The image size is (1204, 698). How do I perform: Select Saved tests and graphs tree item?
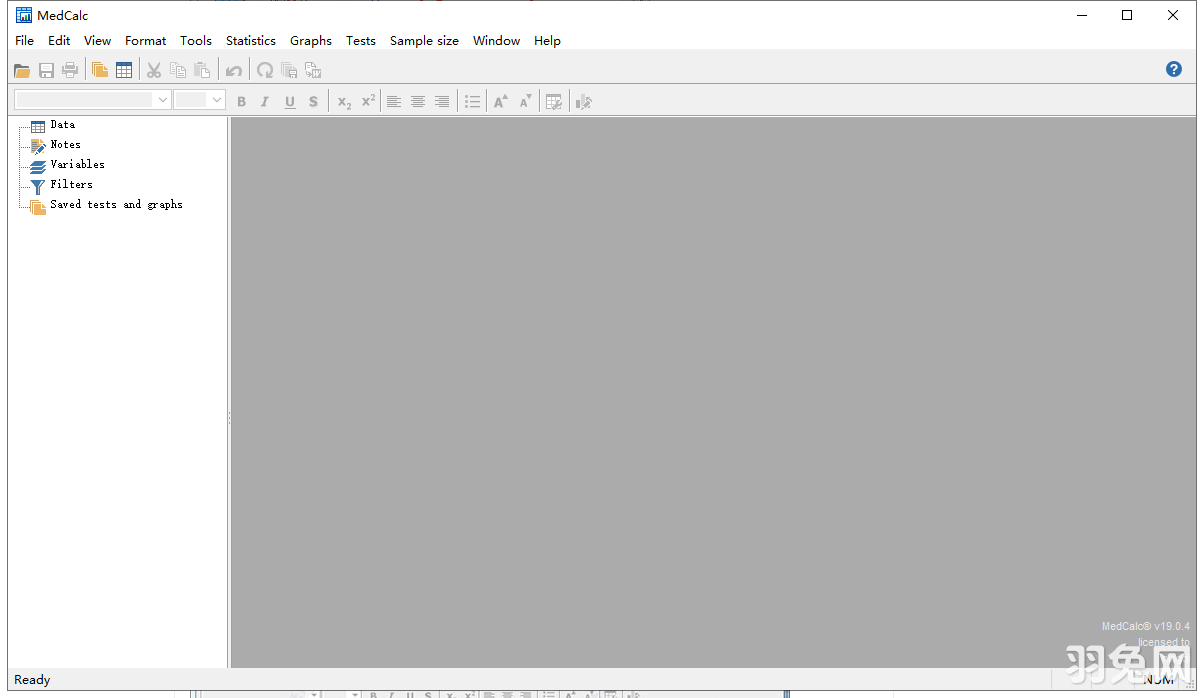point(116,205)
